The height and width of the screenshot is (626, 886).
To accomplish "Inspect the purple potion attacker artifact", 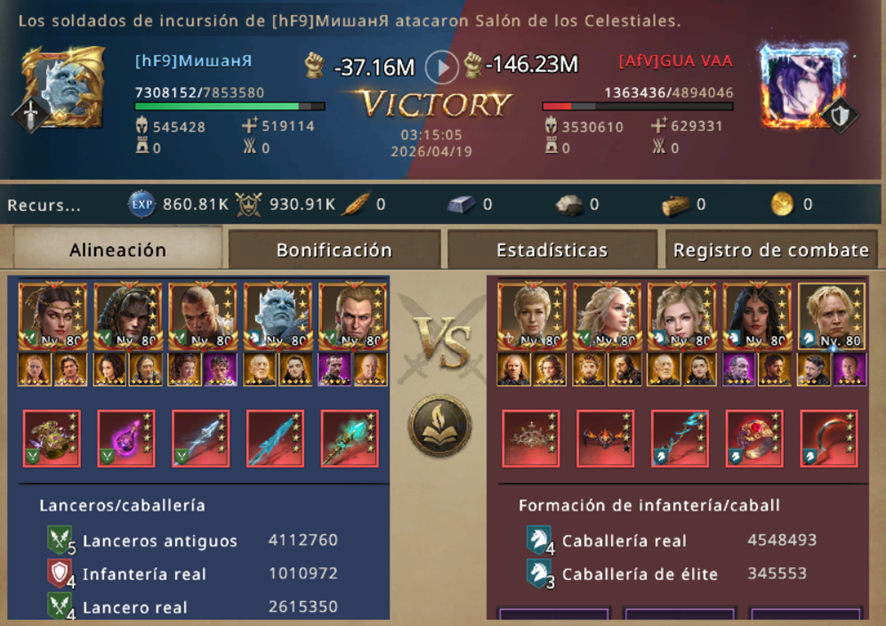I will tap(126, 438).
